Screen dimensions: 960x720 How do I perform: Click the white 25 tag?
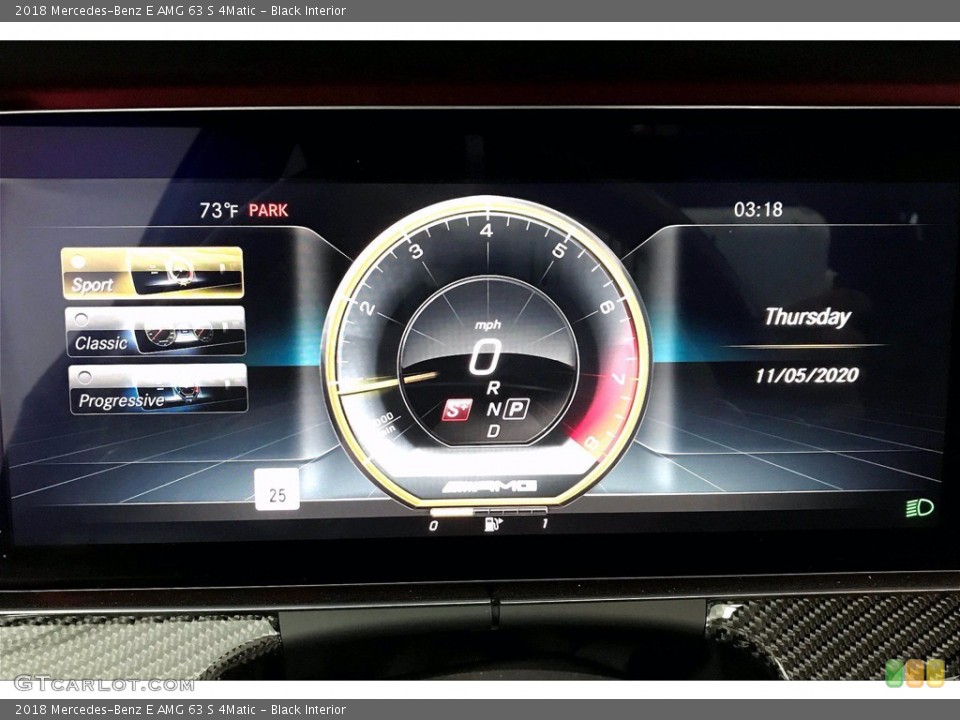click(x=277, y=489)
